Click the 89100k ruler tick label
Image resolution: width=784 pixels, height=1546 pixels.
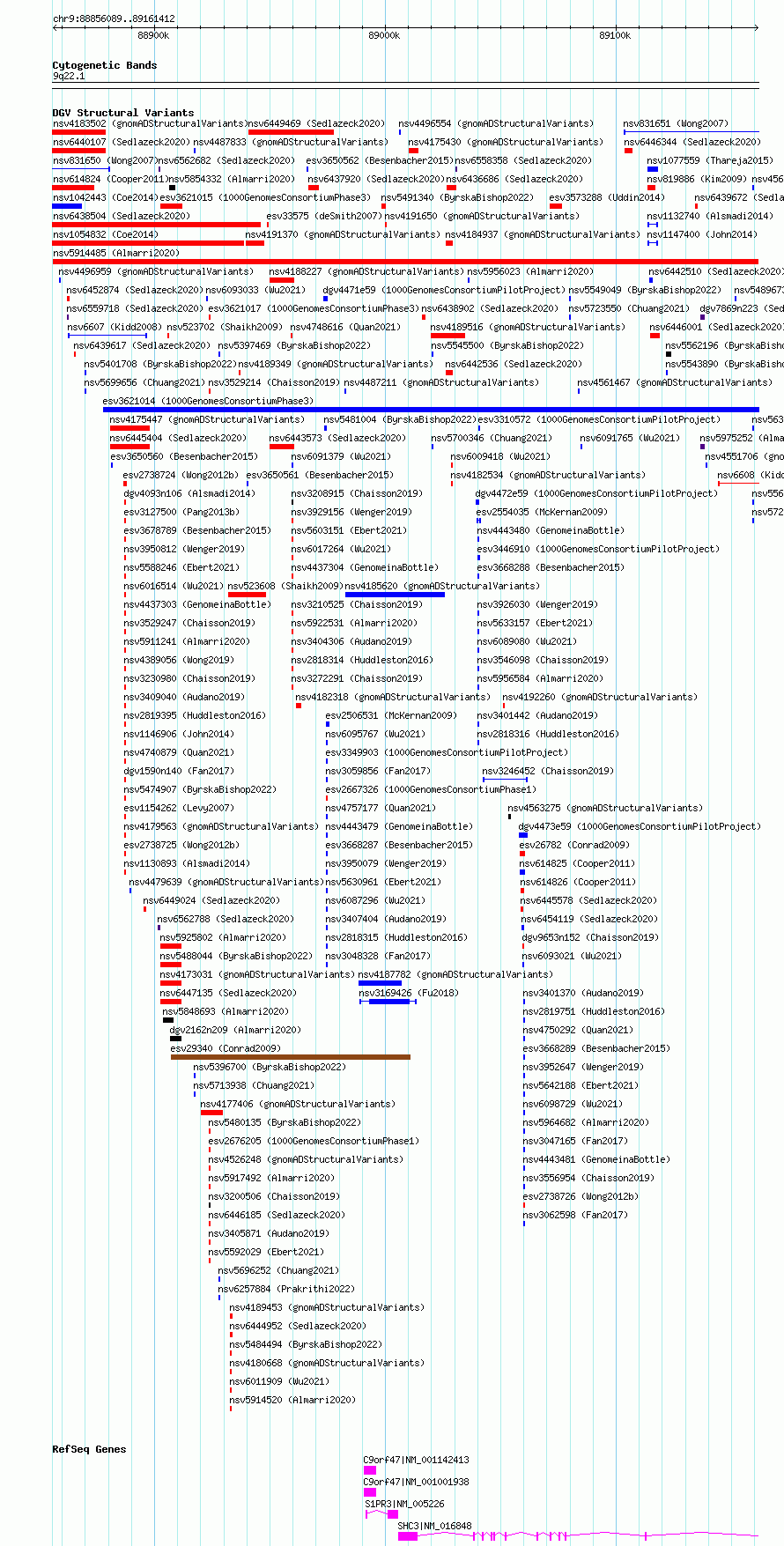pos(615,35)
